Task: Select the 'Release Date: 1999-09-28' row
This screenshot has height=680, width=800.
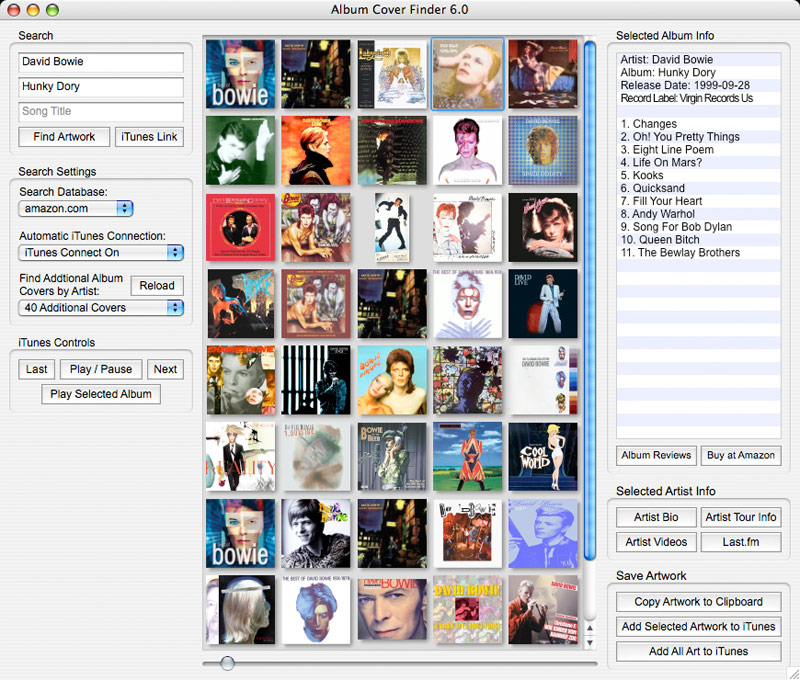Action: coord(698,85)
